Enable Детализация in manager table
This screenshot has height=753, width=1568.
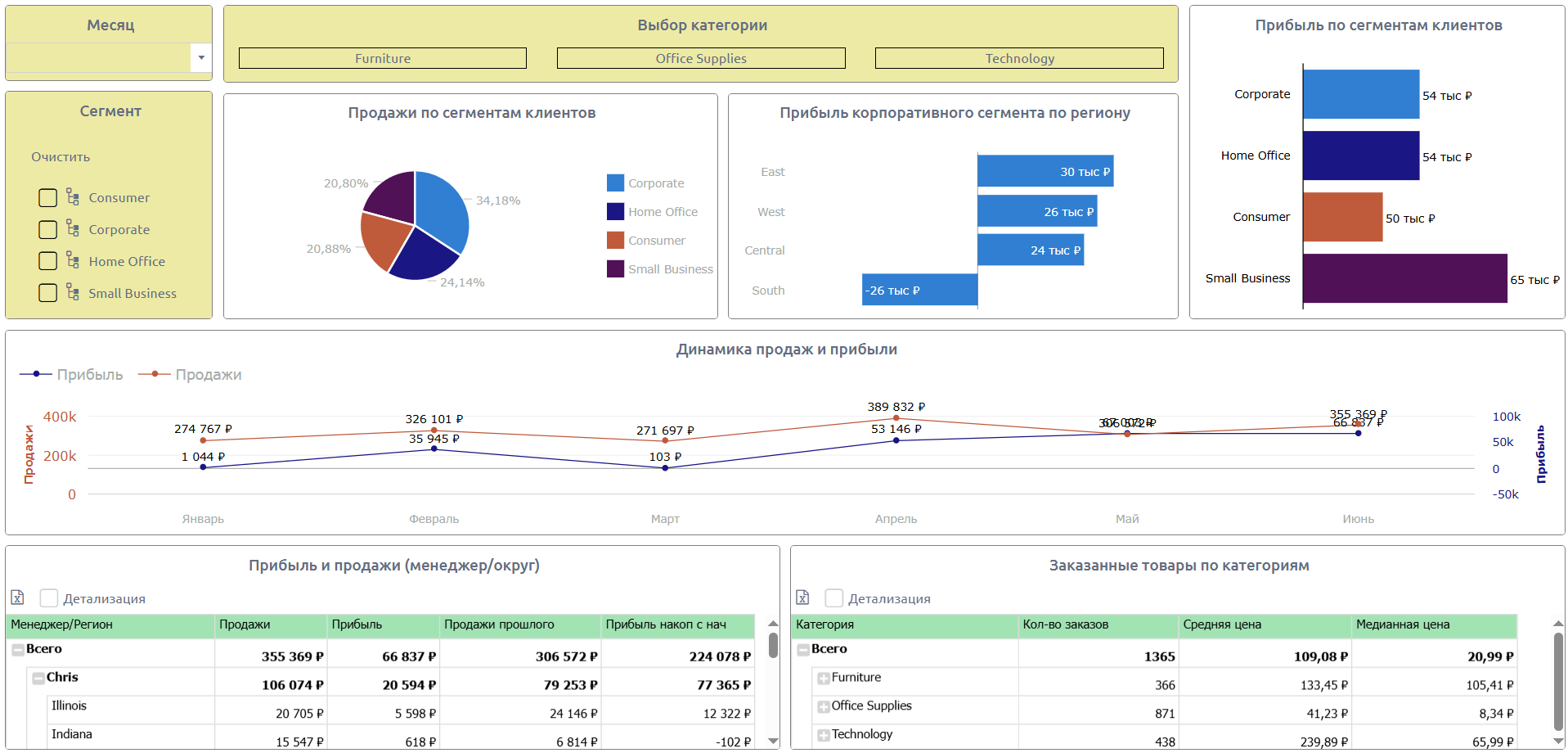(49, 598)
